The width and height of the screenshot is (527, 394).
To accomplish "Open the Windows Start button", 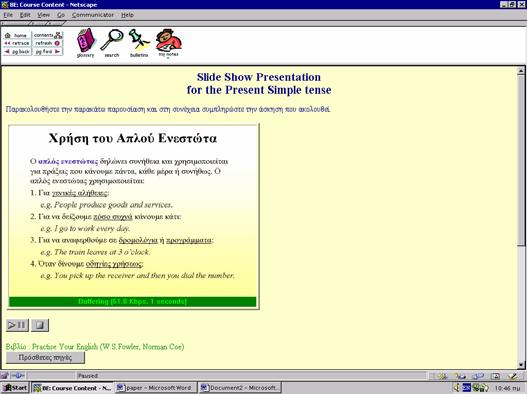I will click(15, 388).
